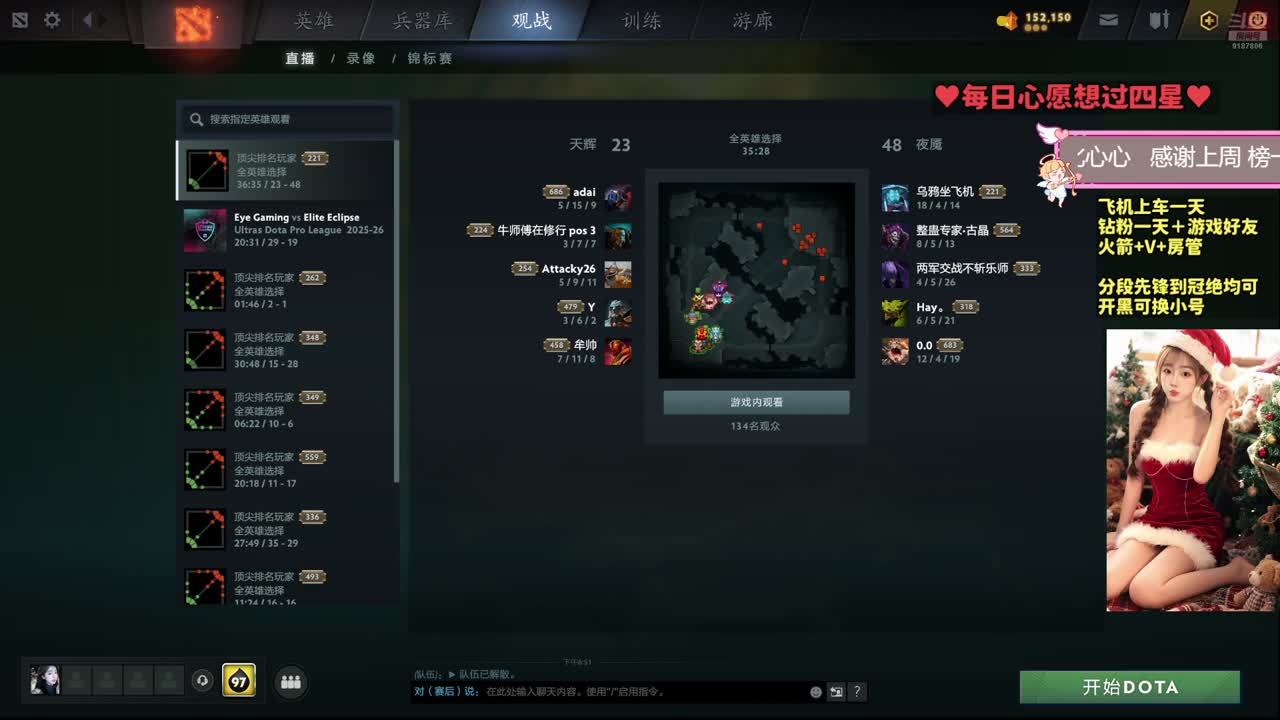Switch to the 英雄 tab
Image resolution: width=1280 pixels, height=720 pixels.
click(314, 21)
